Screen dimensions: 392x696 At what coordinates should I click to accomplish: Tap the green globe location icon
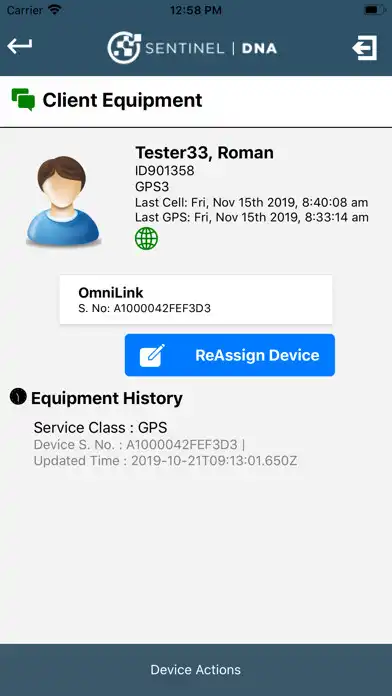[x=147, y=238]
